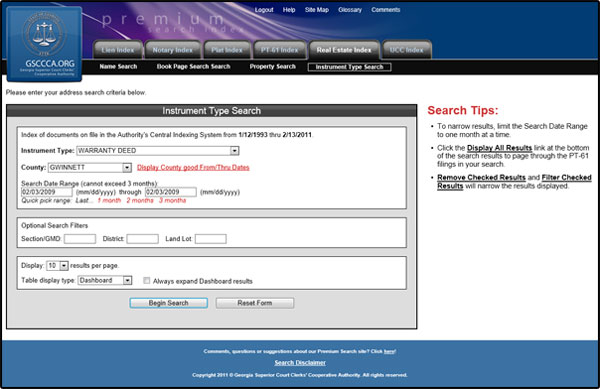Click the Begin Search button
Screen dimensions: 600x389
[168, 303]
